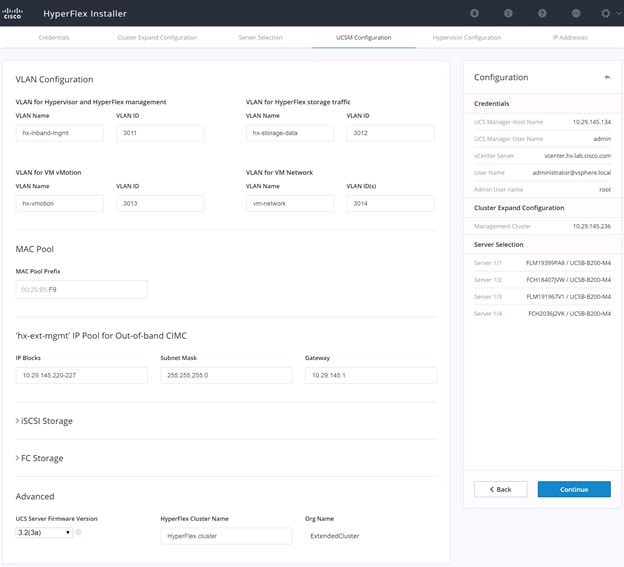Focus the hx-inband-mgmt VLAN Name field
This screenshot has width=624, height=567.
pos(60,133)
